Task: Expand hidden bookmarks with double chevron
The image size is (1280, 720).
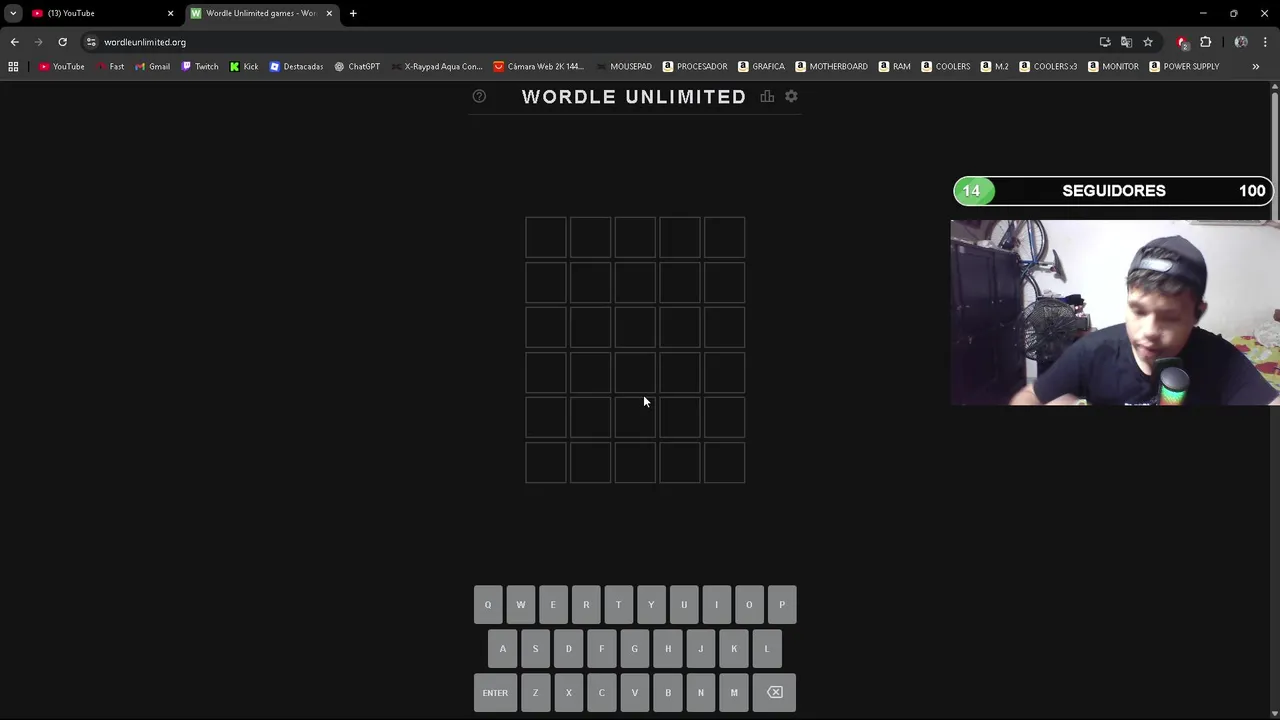Action: click(x=1256, y=66)
